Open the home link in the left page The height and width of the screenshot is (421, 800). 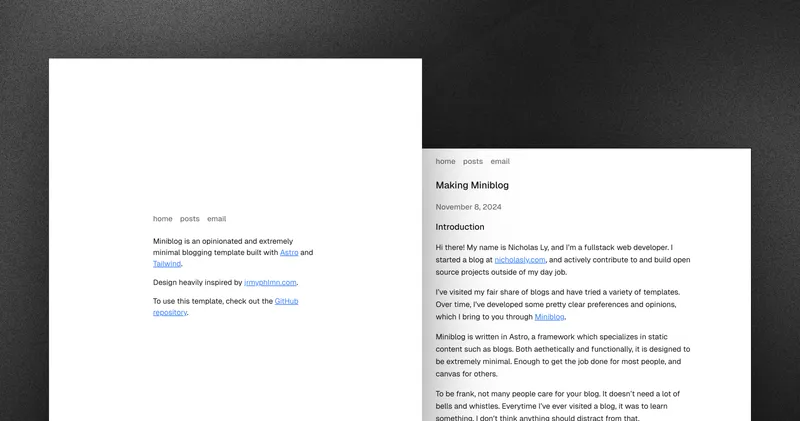pyautogui.click(x=162, y=219)
